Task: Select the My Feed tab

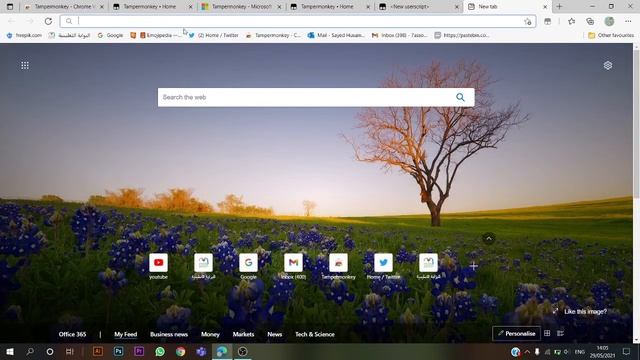Action: click(x=126, y=334)
